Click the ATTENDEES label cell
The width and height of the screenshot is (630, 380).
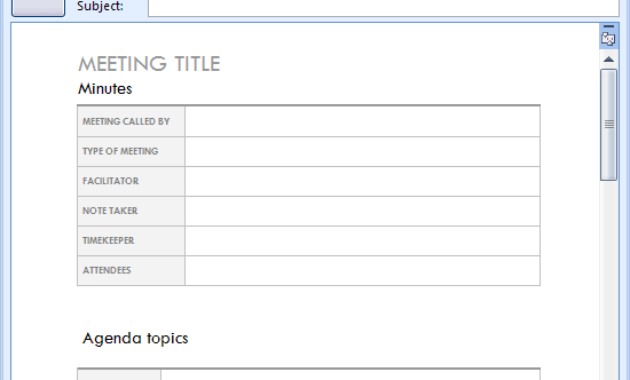coord(131,270)
